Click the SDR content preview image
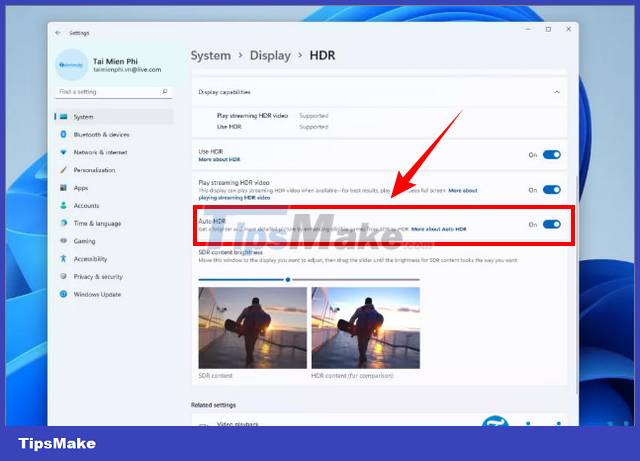 [253, 328]
